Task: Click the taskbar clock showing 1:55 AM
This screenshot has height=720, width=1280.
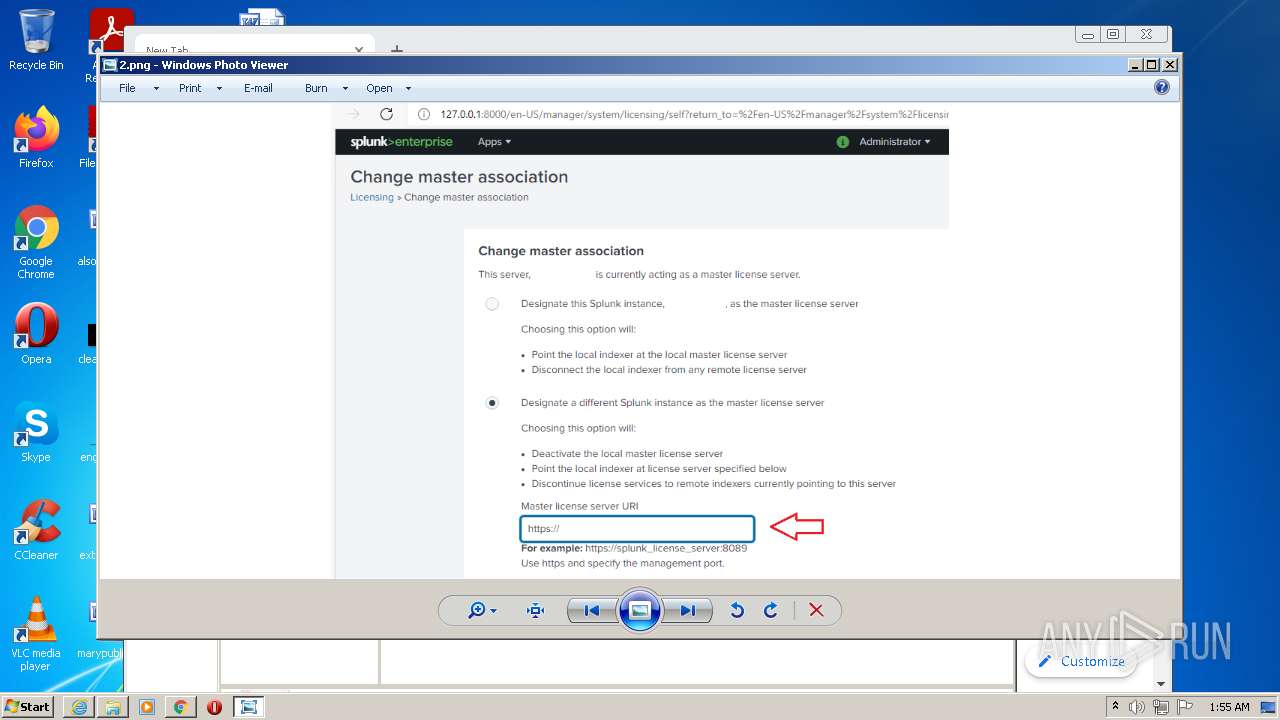Action: 1229,707
